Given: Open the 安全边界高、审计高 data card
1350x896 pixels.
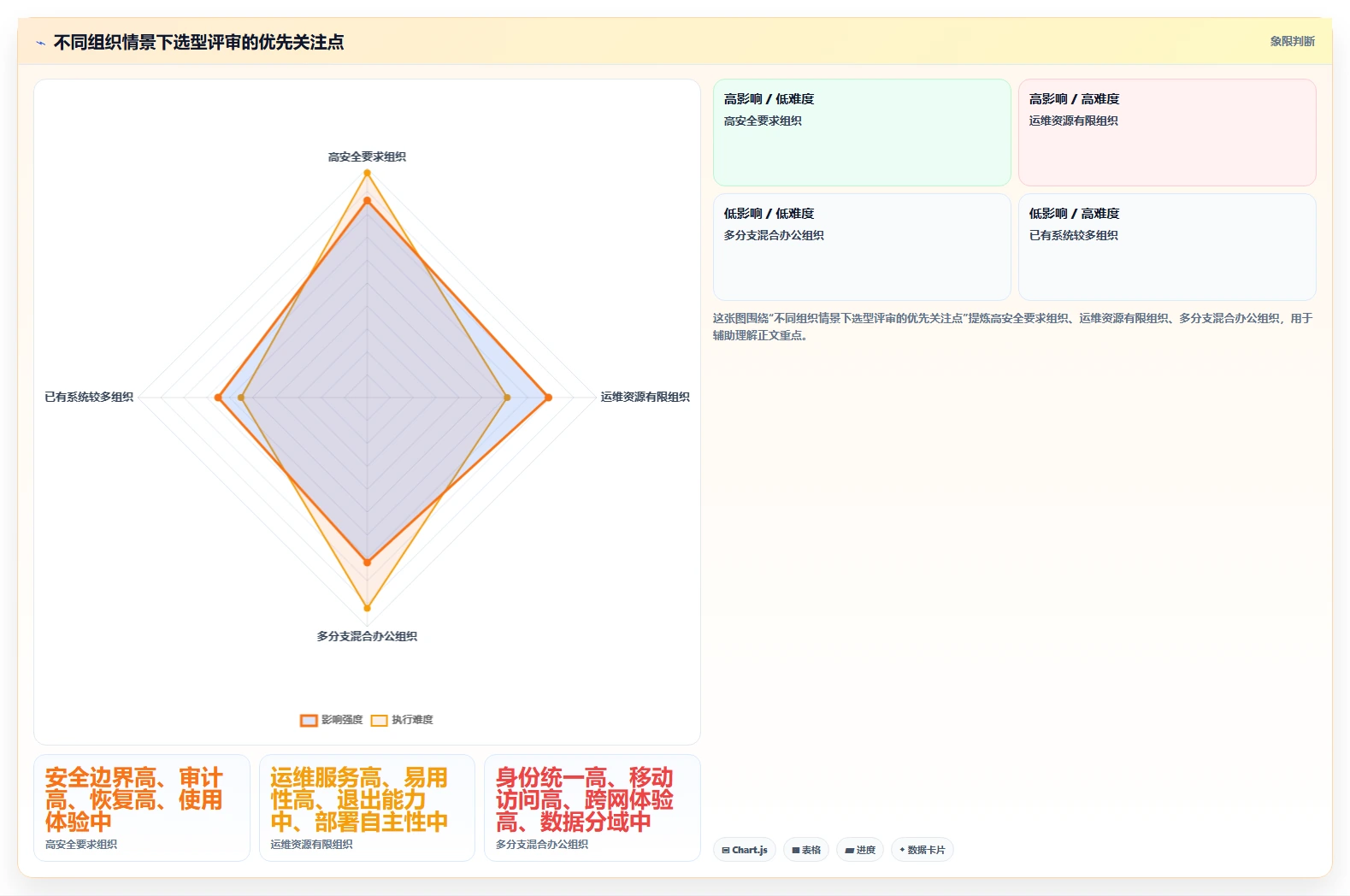Looking at the screenshot, I should click(142, 808).
